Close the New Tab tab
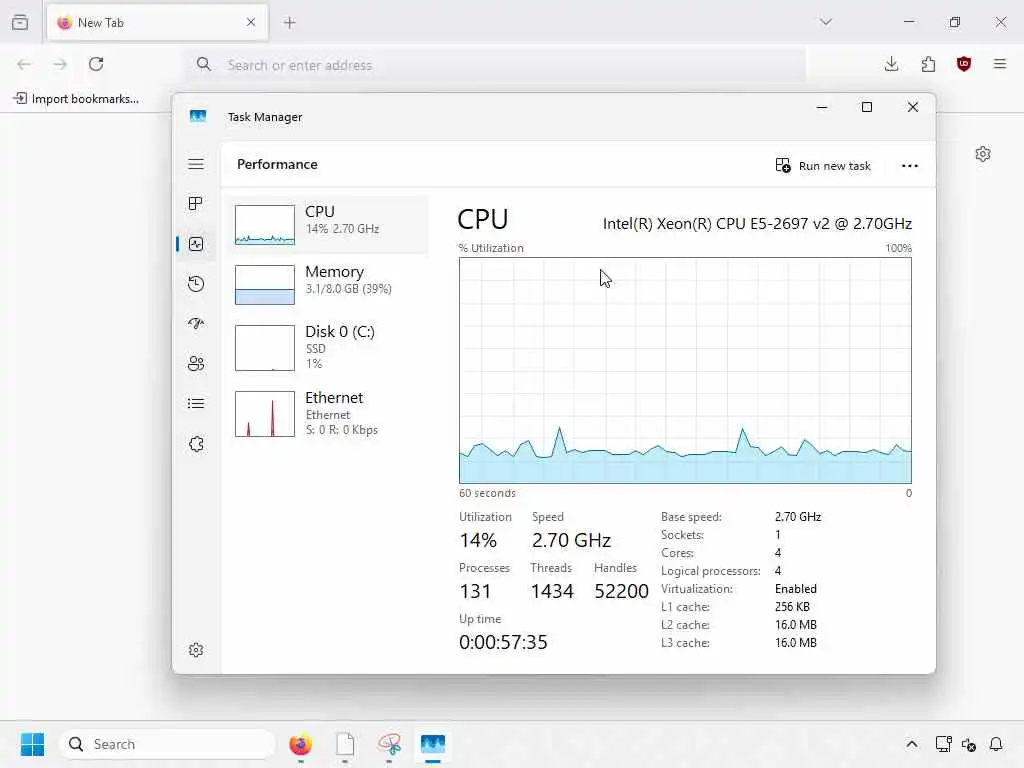The image size is (1024, 768). tap(251, 22)
